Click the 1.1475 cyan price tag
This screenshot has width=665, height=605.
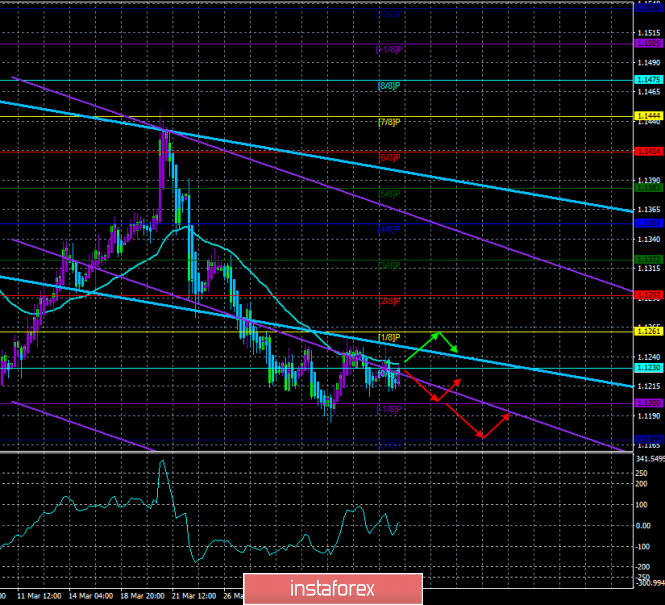point(648,80)
